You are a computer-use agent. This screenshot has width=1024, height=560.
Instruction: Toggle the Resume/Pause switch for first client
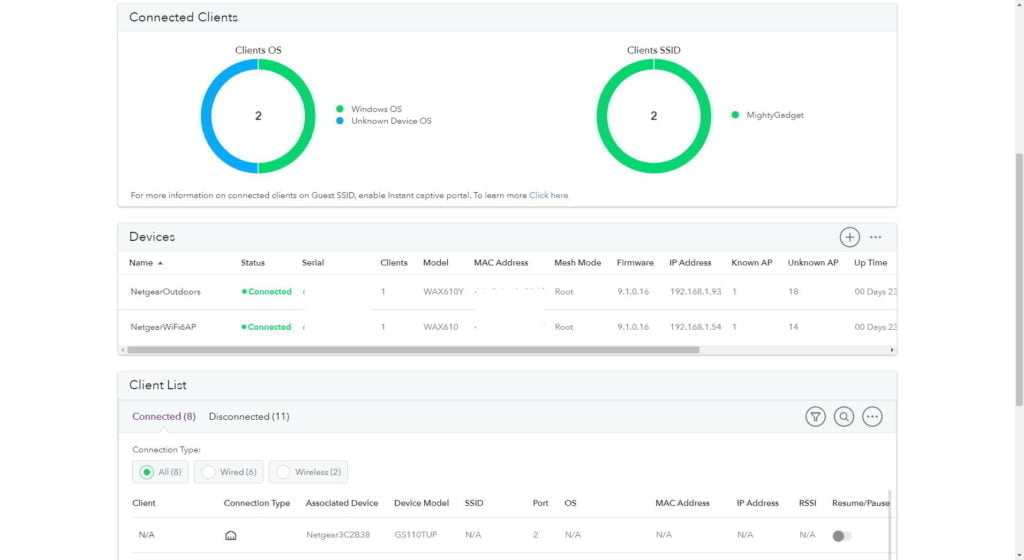click(x=841, y=535)
